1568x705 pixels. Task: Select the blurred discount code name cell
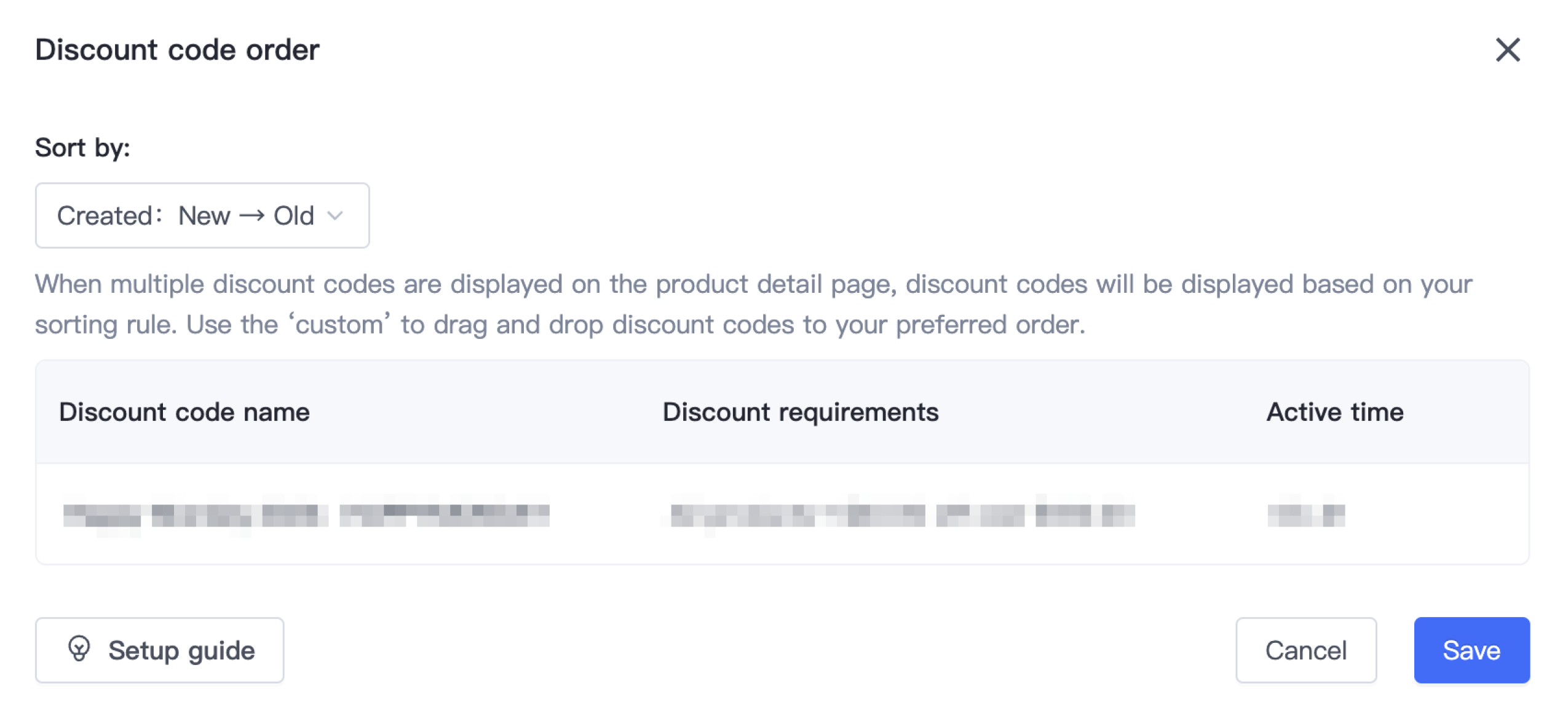point(306,514)
